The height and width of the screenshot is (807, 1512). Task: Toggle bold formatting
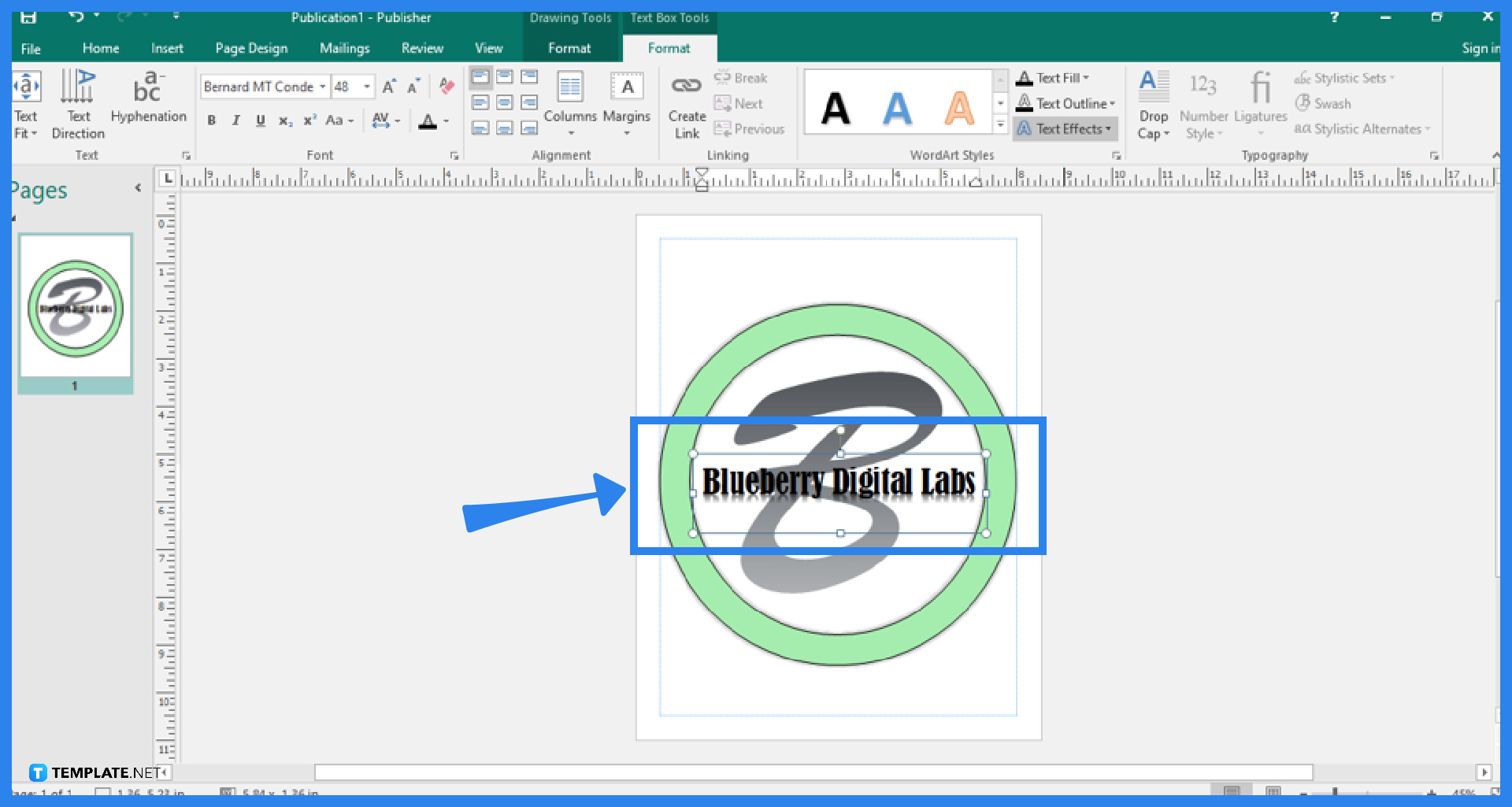point(211,120)
